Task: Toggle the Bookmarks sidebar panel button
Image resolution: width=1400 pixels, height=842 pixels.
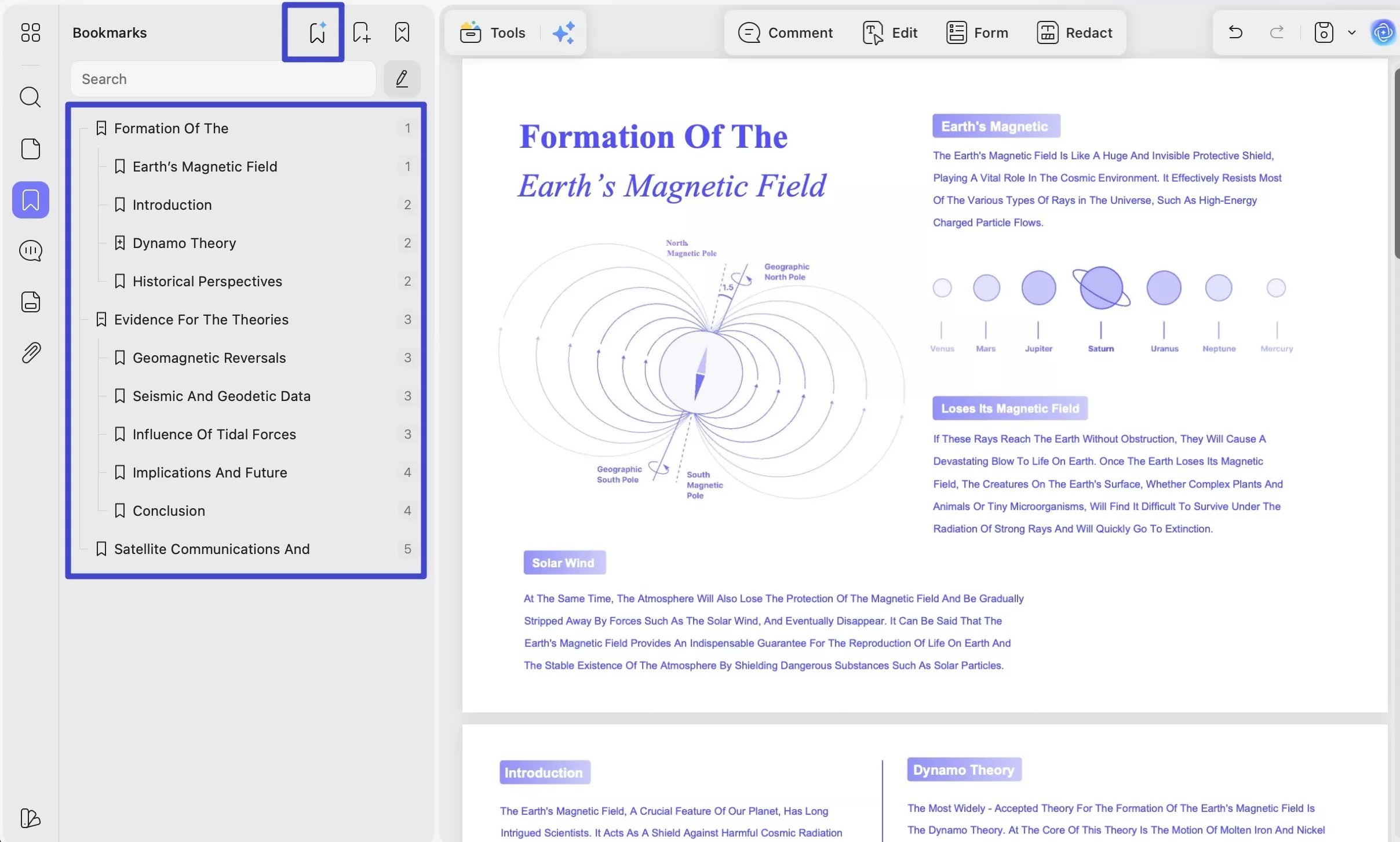Action: [x=30, y=200]
